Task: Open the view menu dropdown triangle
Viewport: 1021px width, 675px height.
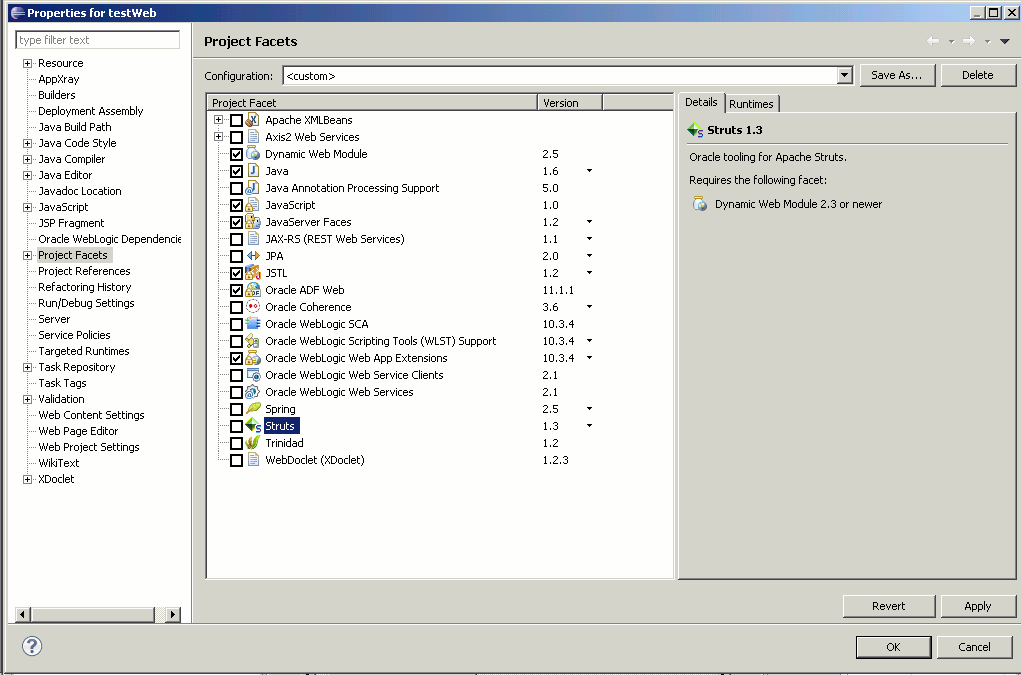Action: (1005, 41)
